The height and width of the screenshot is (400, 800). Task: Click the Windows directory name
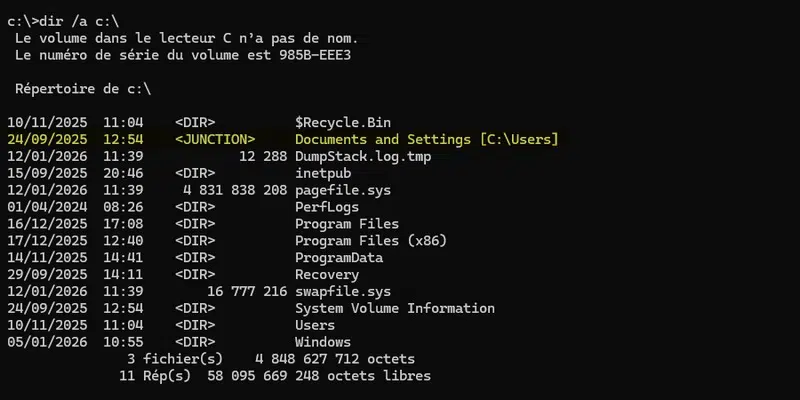[x=322, y=342]
